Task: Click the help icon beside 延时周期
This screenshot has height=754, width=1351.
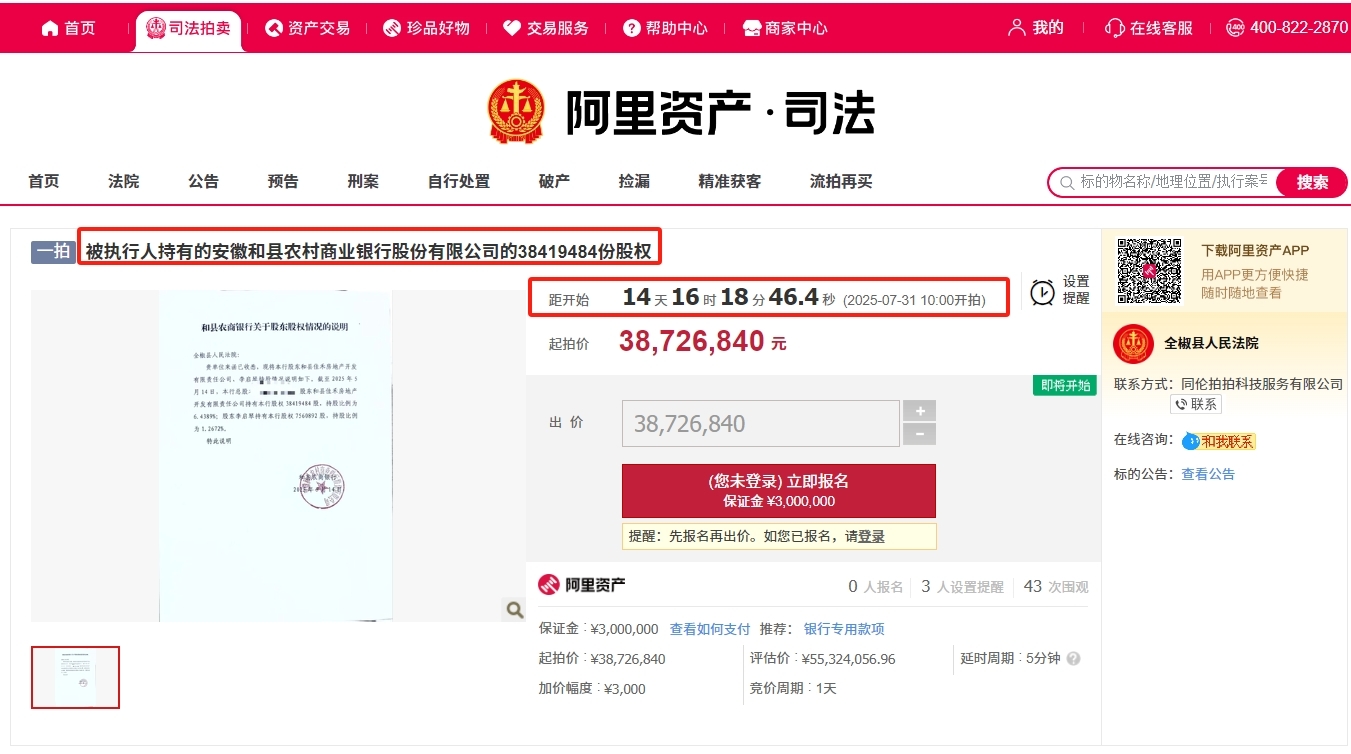Action: [x=1072, y=658]
